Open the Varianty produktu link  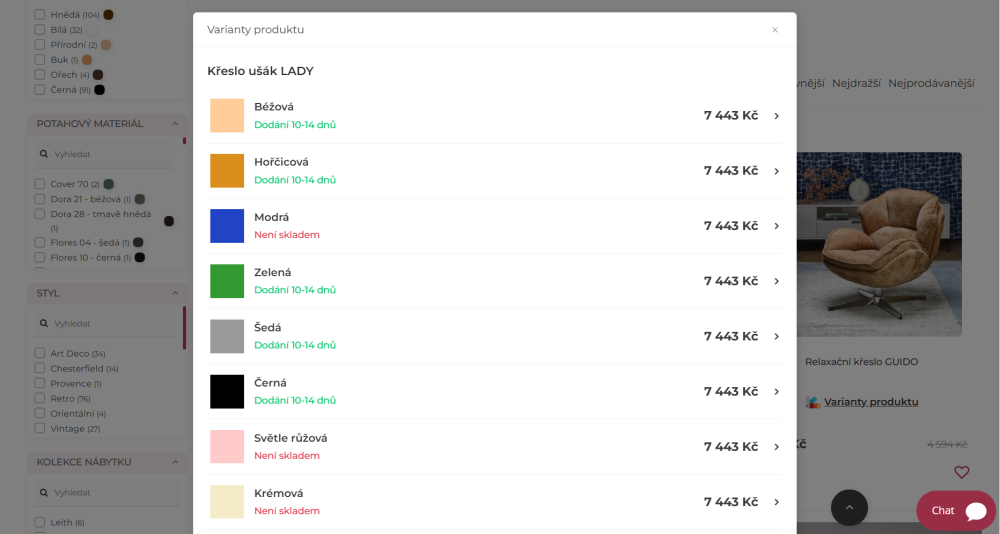pyautogui.click(x=871, y=402)
